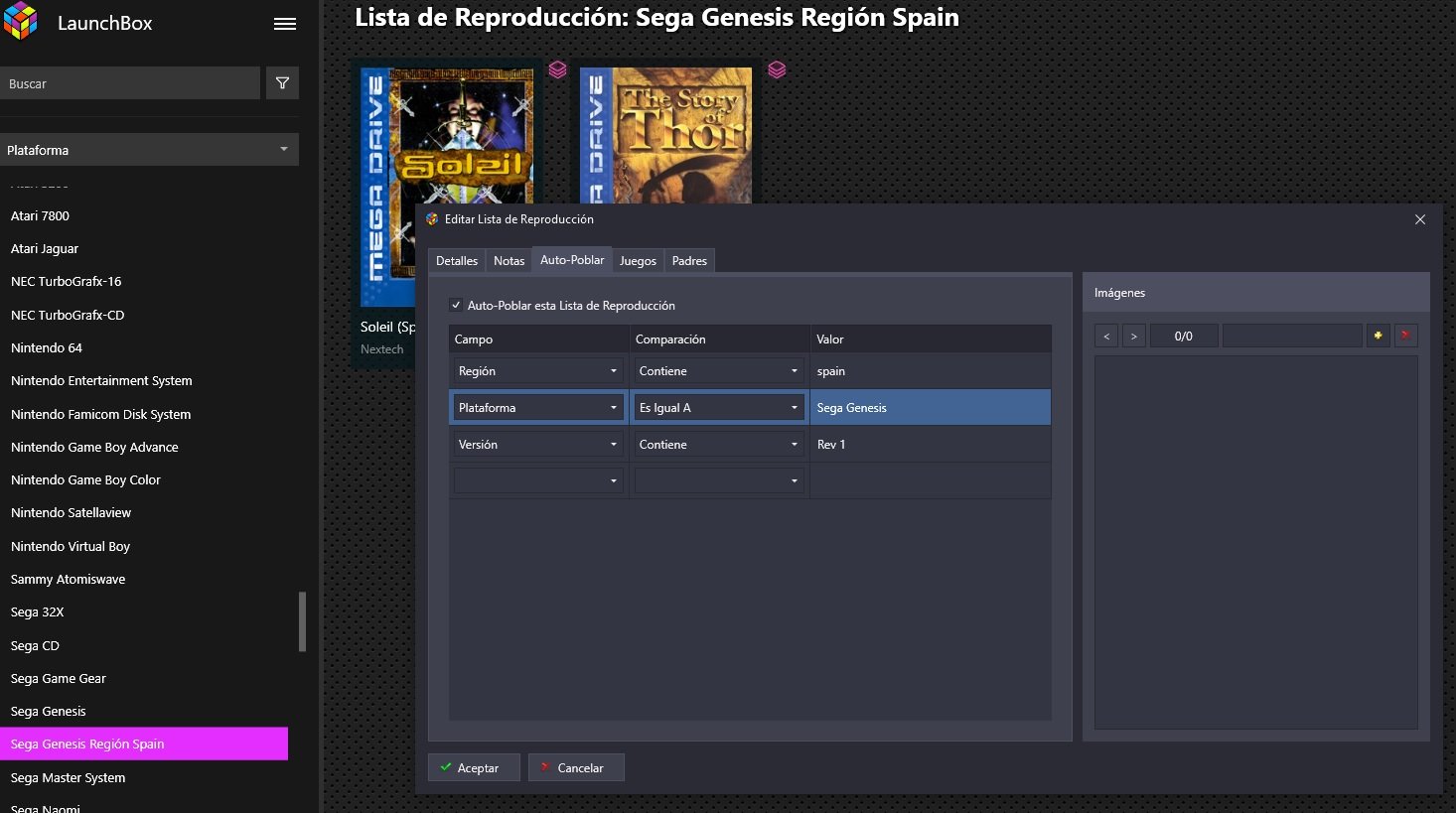The width and height of the screenshot is (1456, 813).
Task: Go to previous image in Imágenes panel
Action: (1106, 336)
